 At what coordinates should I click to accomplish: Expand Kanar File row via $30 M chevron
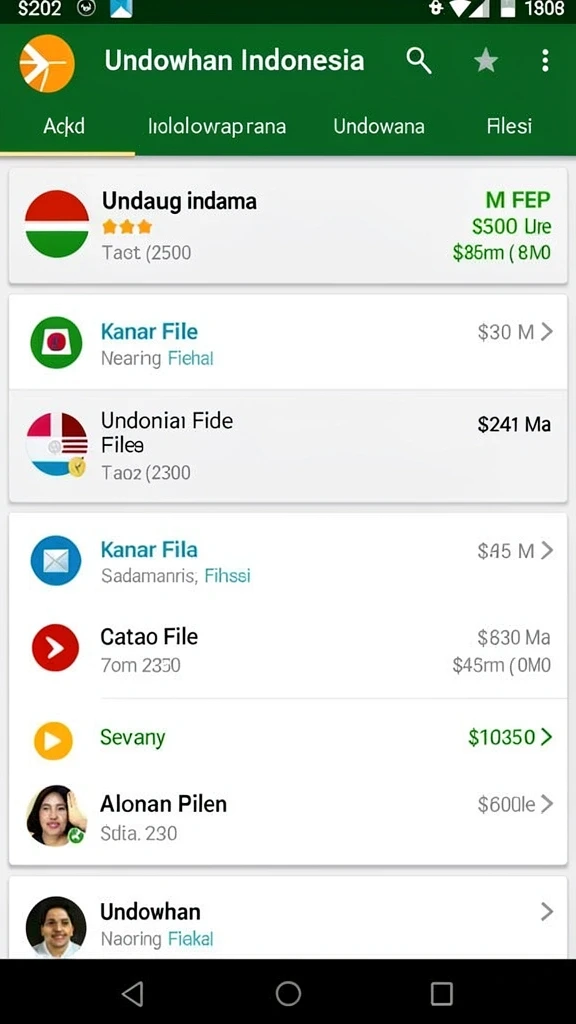pos(547,332)
